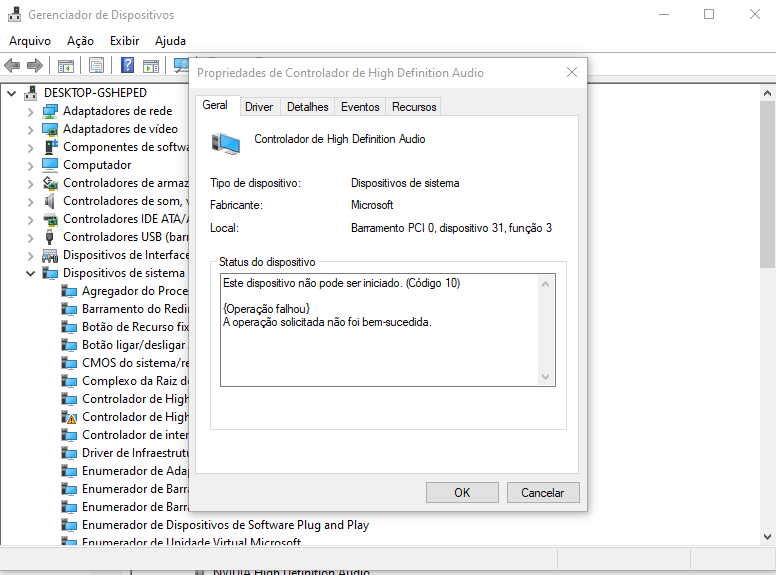Select Enumerador de Dispositivos de Software Plug and Play
776x575 pixels.
pyautogui.click(x=225, y=525)
